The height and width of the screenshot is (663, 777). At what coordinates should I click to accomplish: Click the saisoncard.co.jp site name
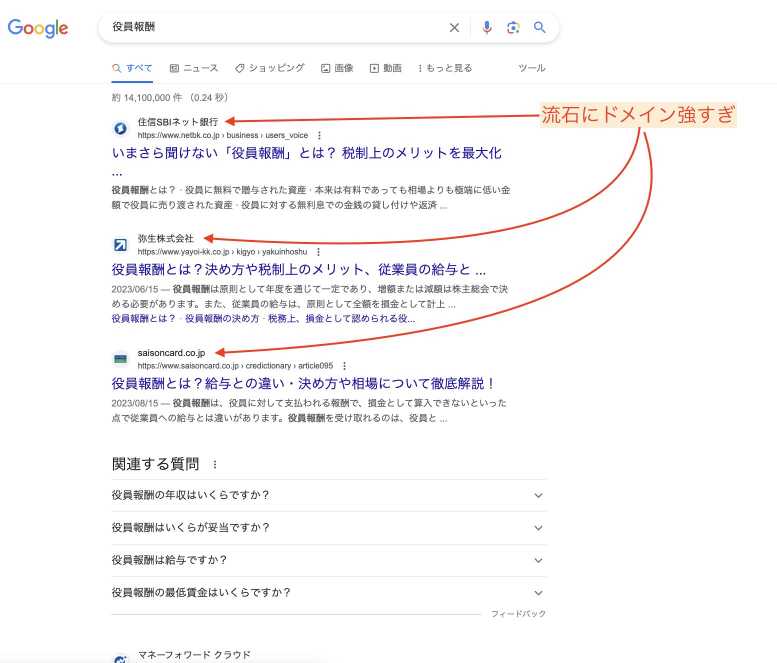click(171, 353)
